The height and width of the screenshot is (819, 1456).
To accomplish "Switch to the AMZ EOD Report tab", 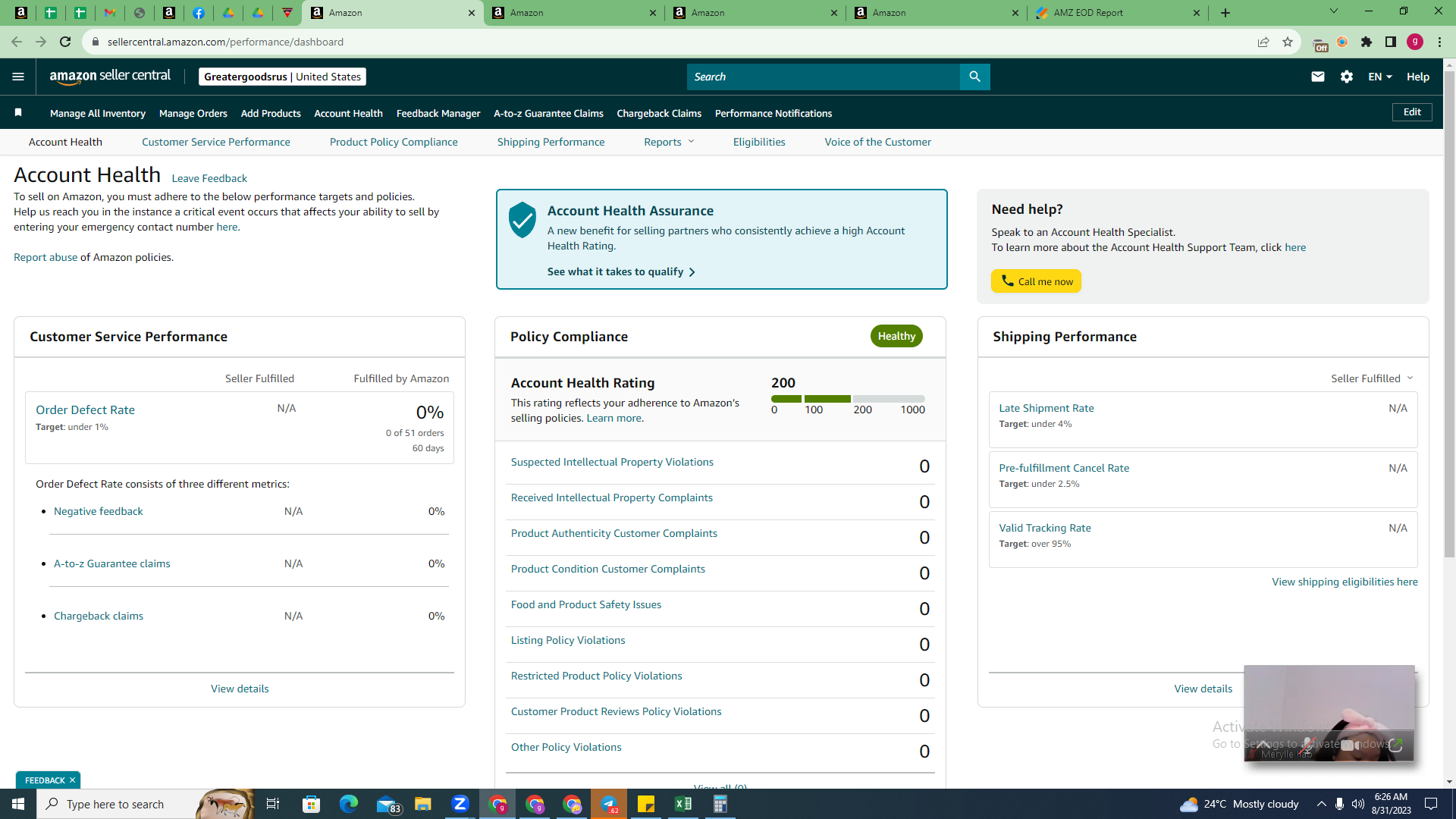I will [1118, 13].
